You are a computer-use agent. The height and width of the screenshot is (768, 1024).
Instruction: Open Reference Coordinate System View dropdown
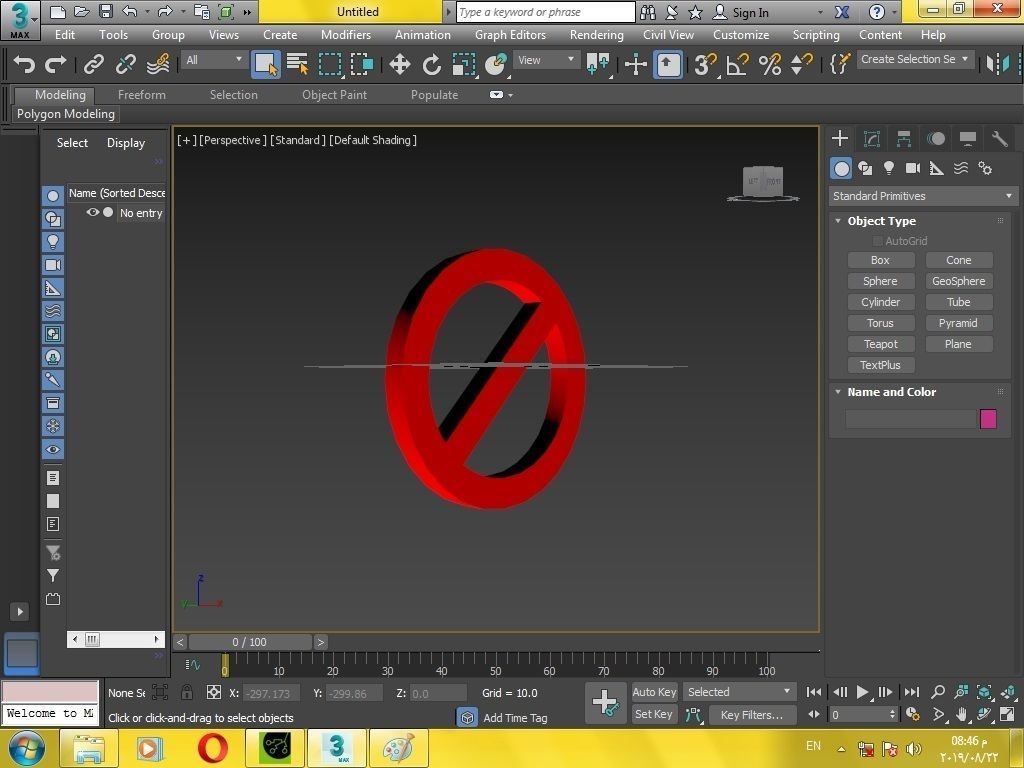tap(545, 60)
